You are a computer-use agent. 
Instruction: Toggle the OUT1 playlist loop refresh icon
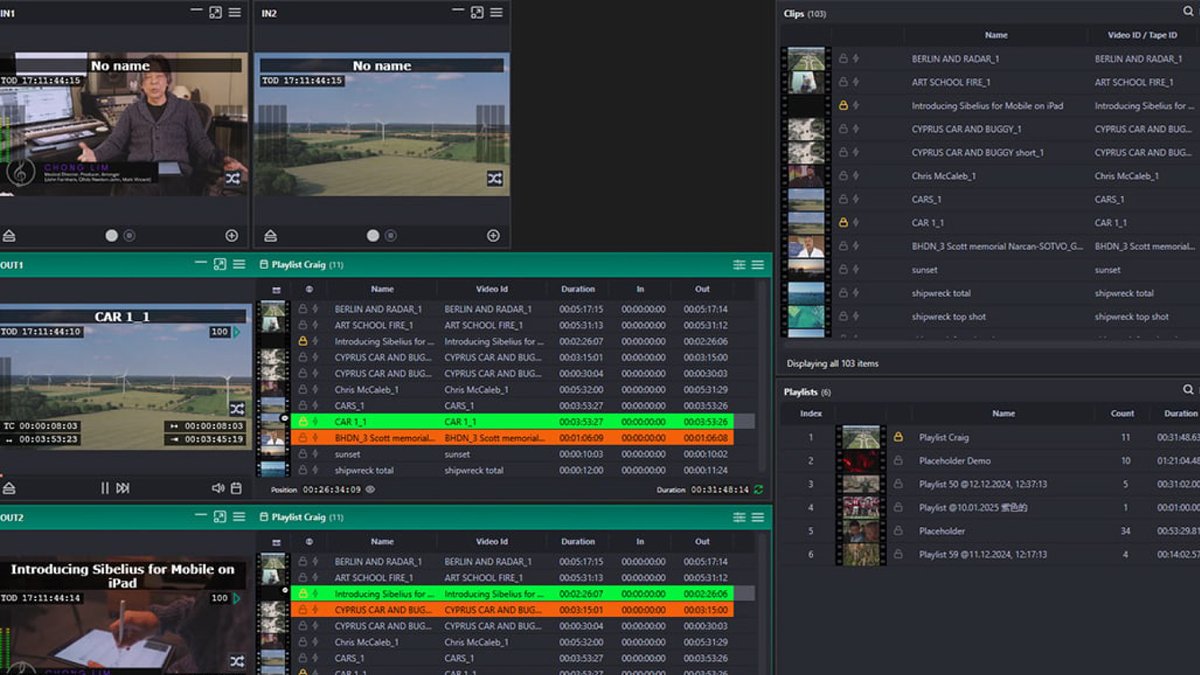click(758, 490)
